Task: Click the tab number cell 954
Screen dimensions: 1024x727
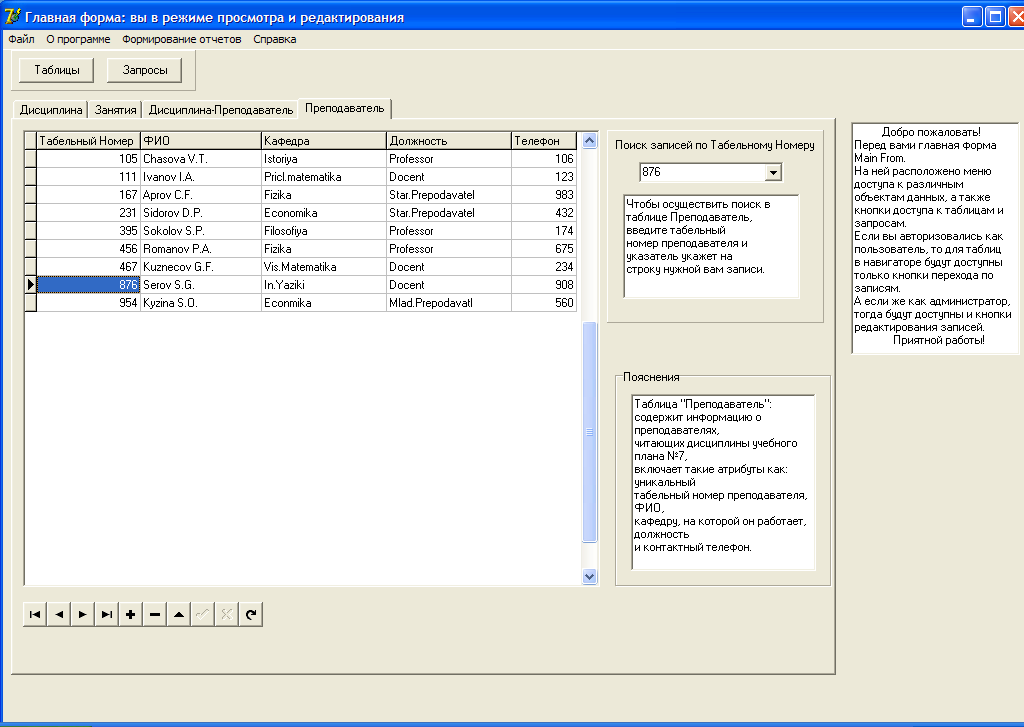Action: pos(88,303)
